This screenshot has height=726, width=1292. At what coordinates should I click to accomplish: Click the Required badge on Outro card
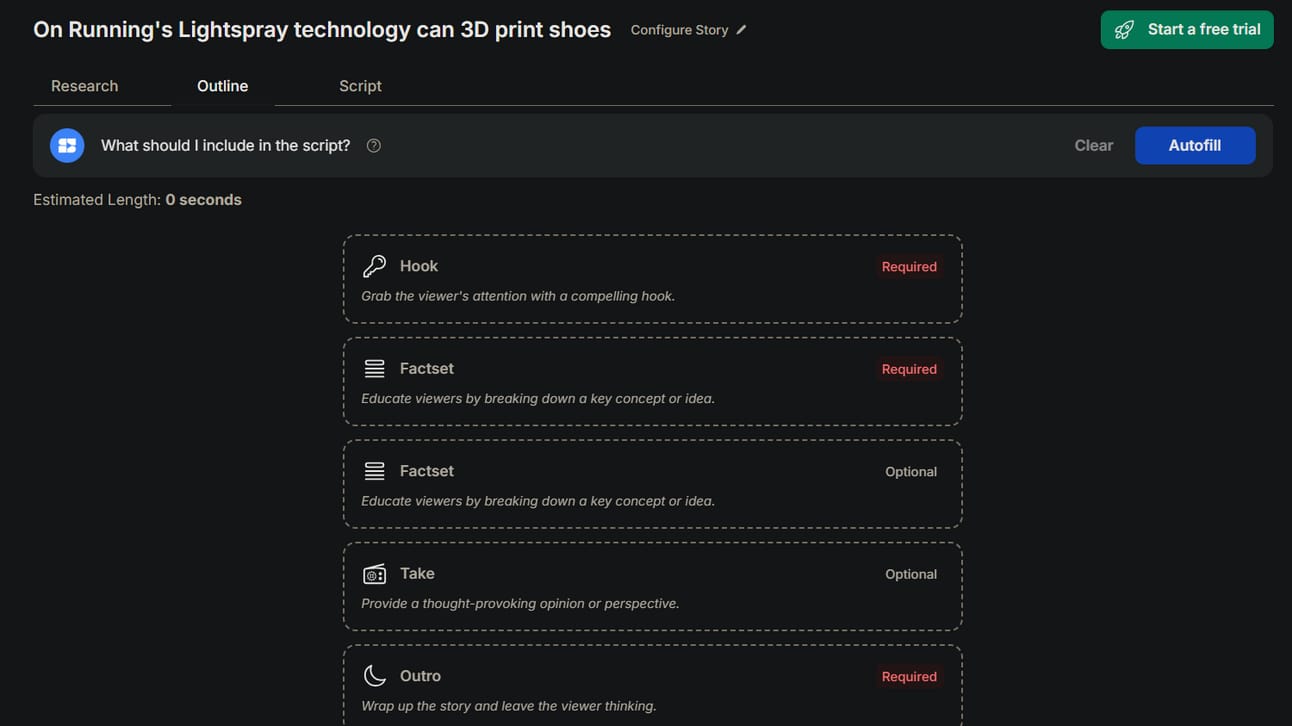909,677
